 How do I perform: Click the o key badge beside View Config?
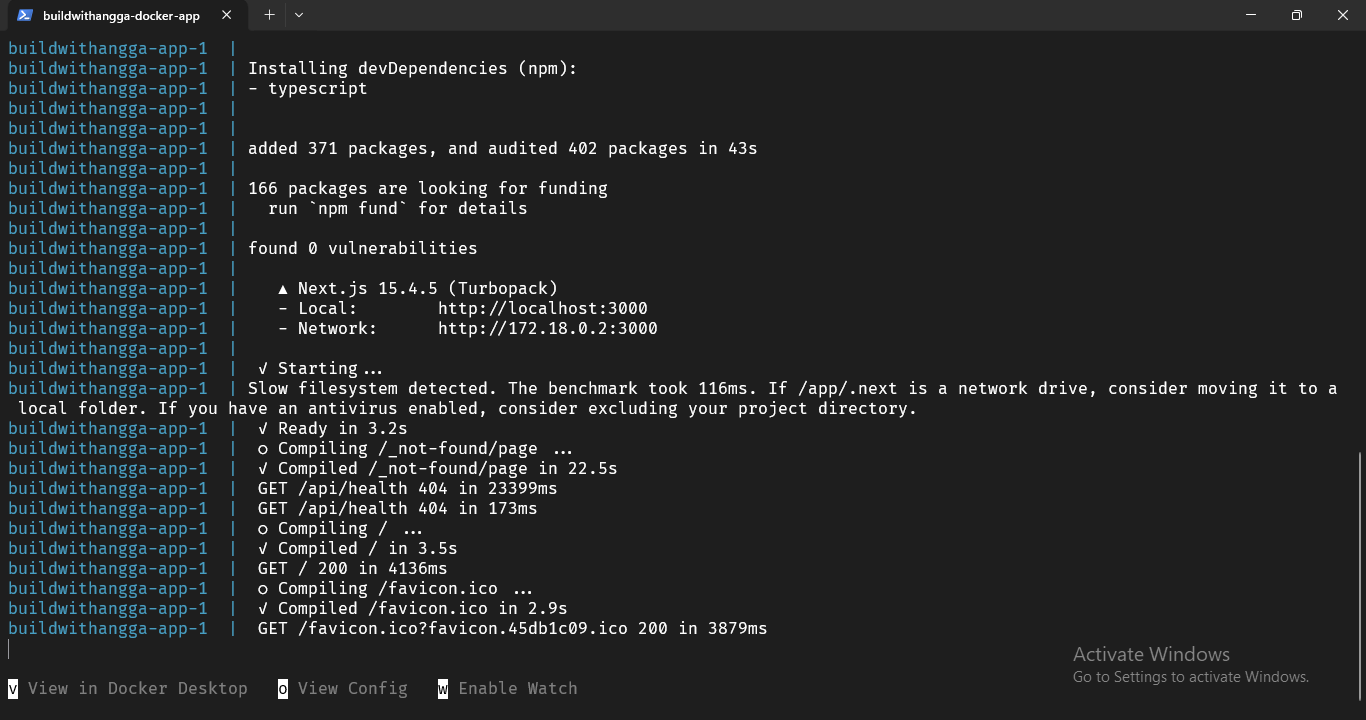click(x=282, y=688)
